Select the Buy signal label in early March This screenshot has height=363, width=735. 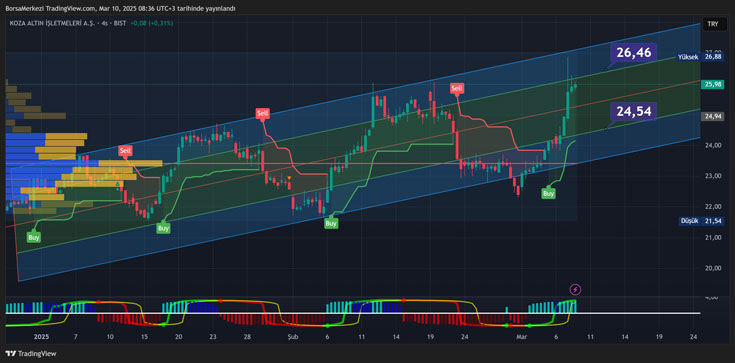tap(549, 193)
